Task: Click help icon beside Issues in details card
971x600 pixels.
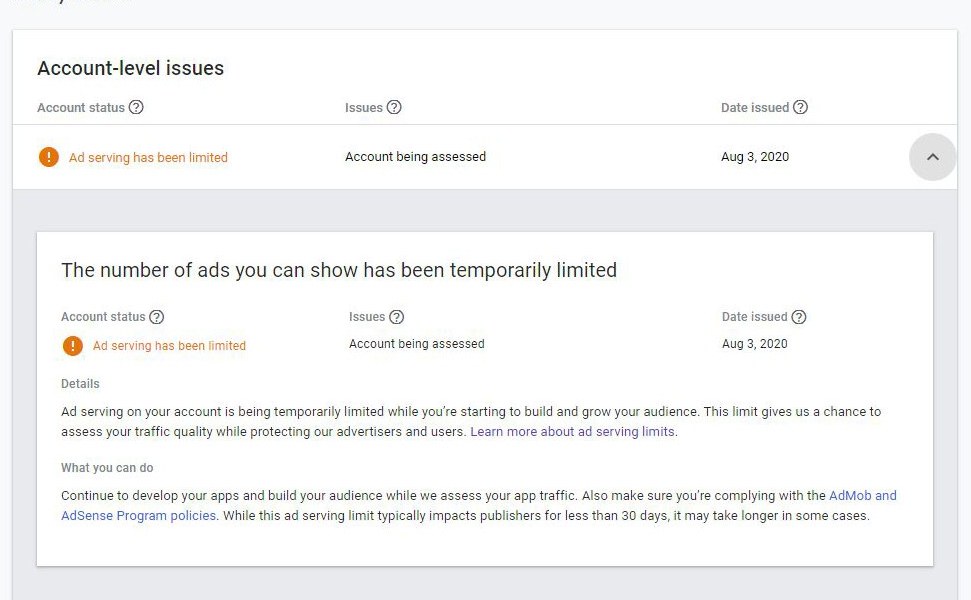Action: point(396,317)
